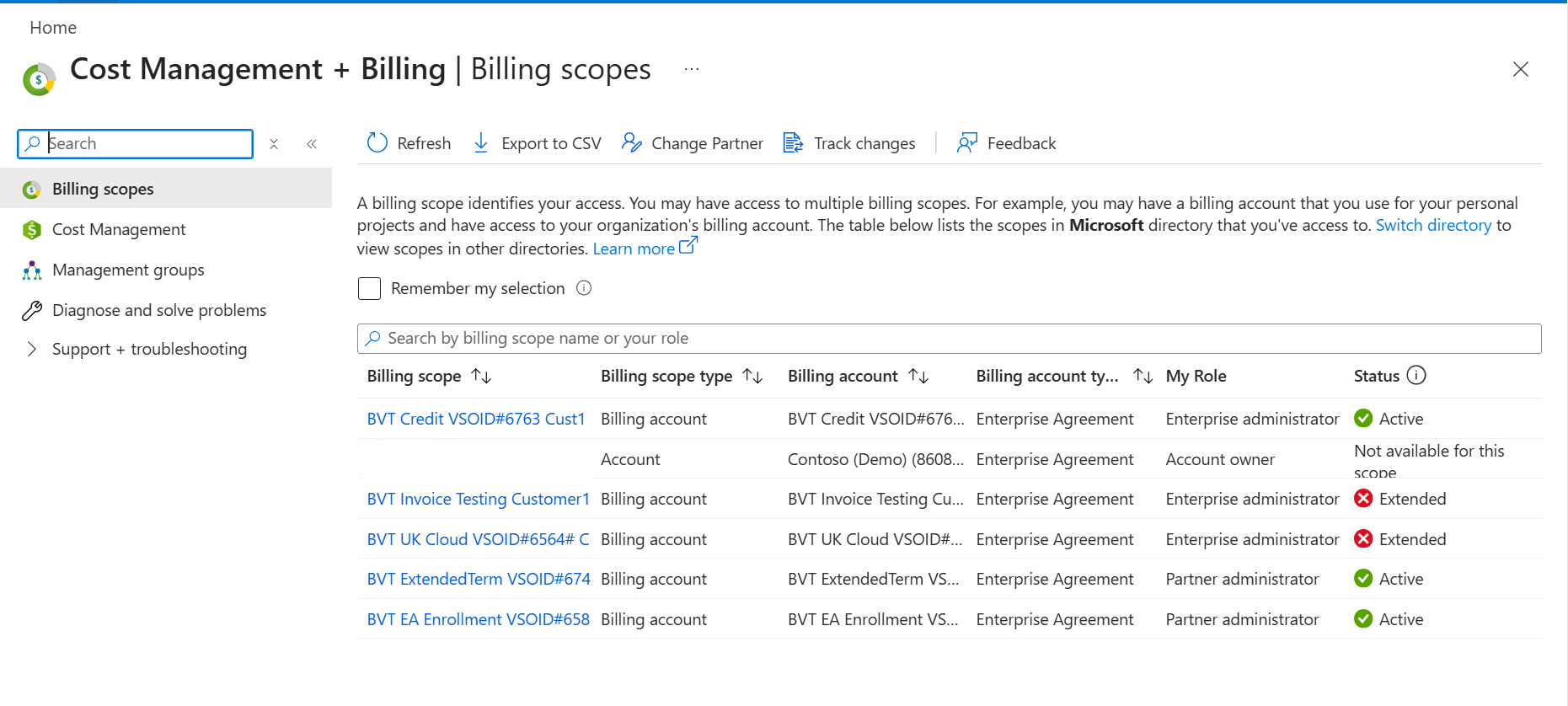Click the billing scope name or role search box
This screenshot has width=1568, height=706.
(949, 339)
